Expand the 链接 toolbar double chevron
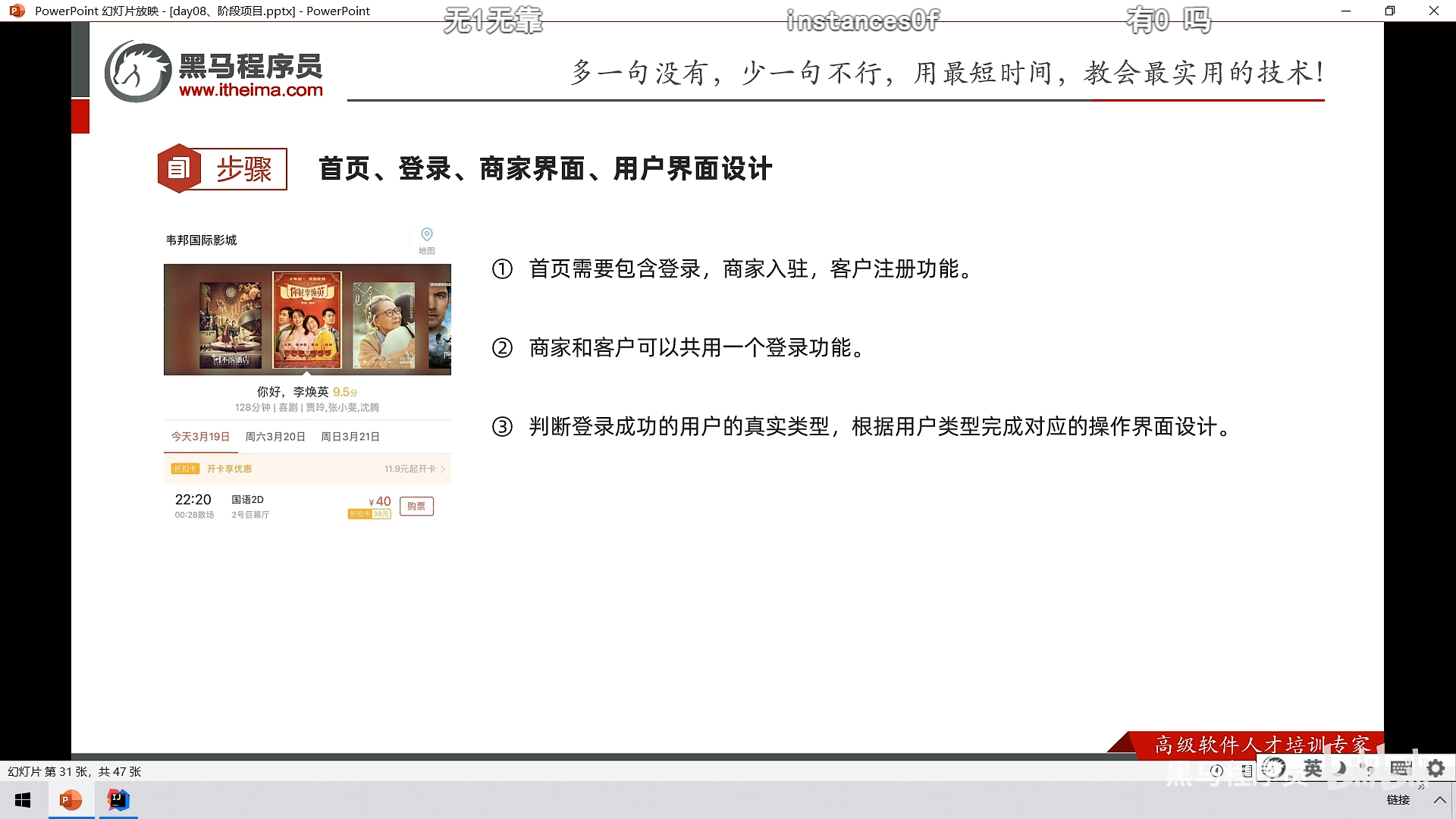This screenshot has width=1456, height=819. point(1420,787)
